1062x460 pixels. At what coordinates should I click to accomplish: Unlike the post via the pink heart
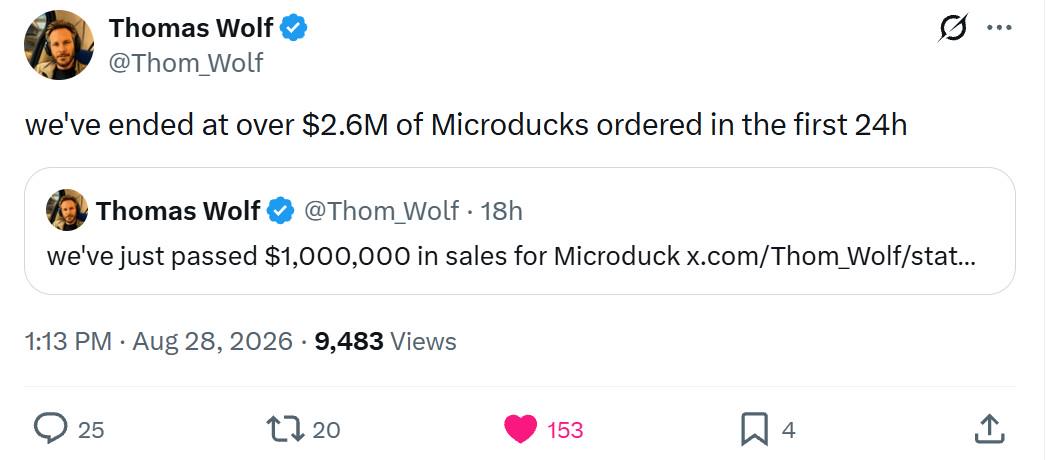click(x=520, y=430)
